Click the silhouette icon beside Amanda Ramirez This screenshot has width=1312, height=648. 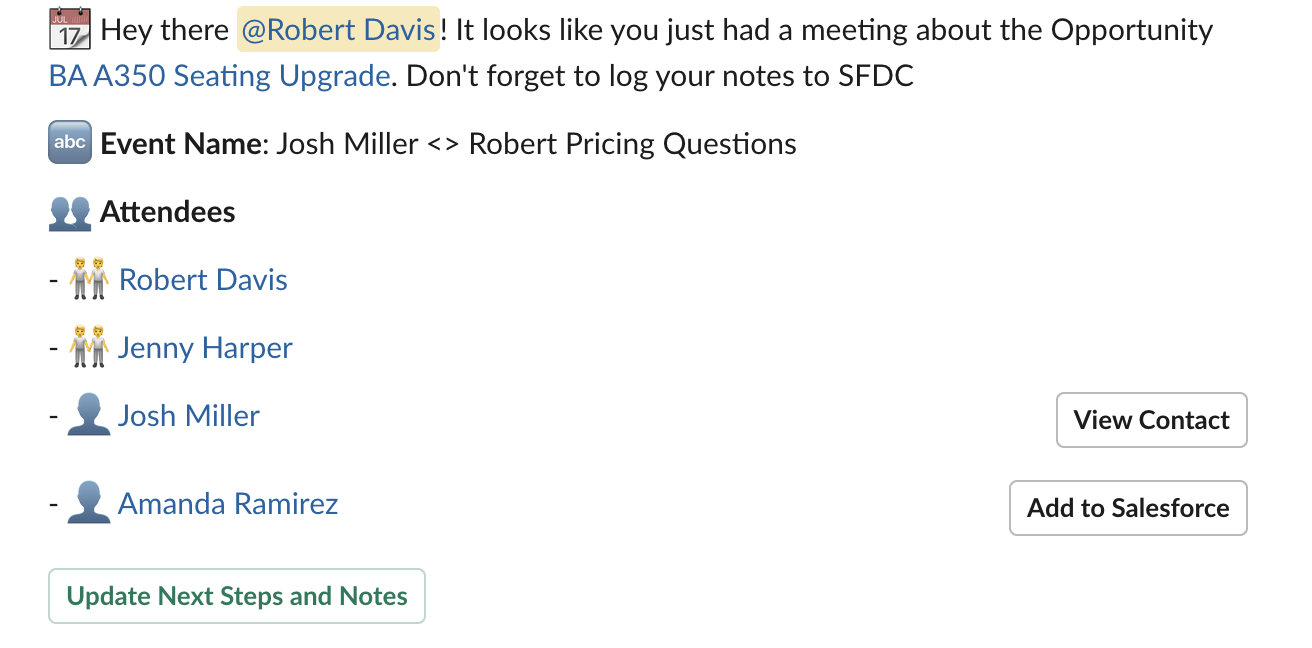tap(89, 504)
